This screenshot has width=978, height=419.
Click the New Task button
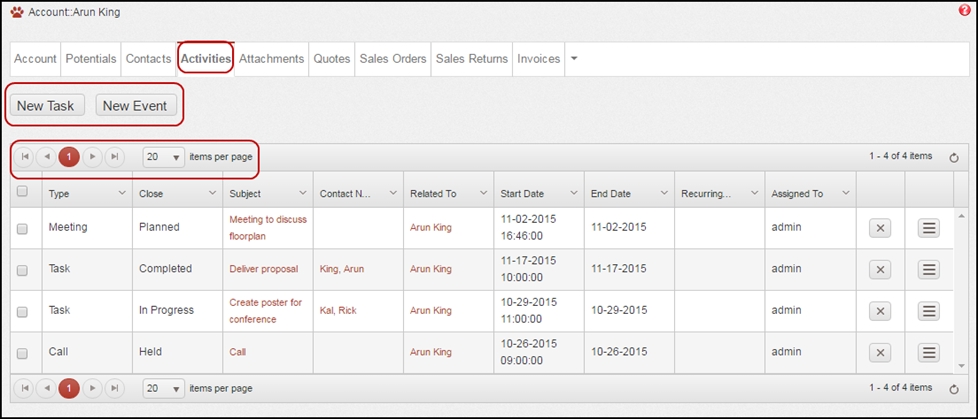[x=46, y=105]
